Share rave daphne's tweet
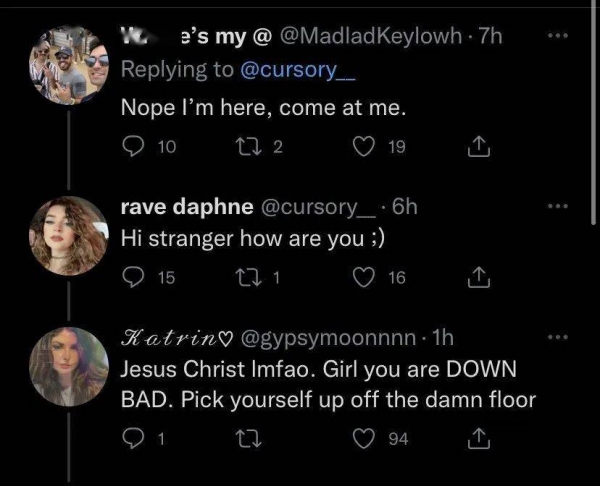600x486 pixels. [477, 278]
